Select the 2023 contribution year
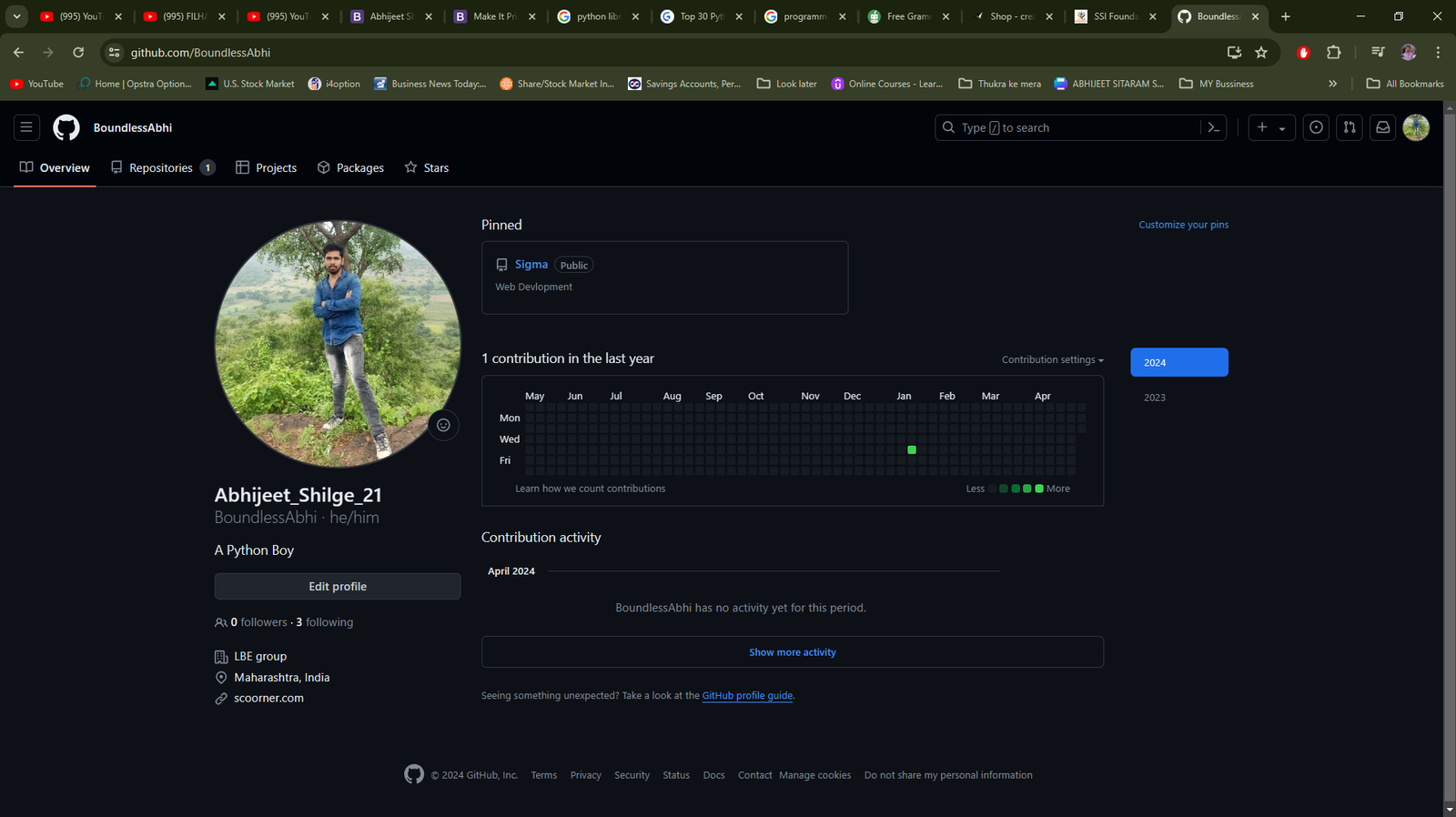The height and width of the screenshot is (817, 1456). pos(1155,398)
